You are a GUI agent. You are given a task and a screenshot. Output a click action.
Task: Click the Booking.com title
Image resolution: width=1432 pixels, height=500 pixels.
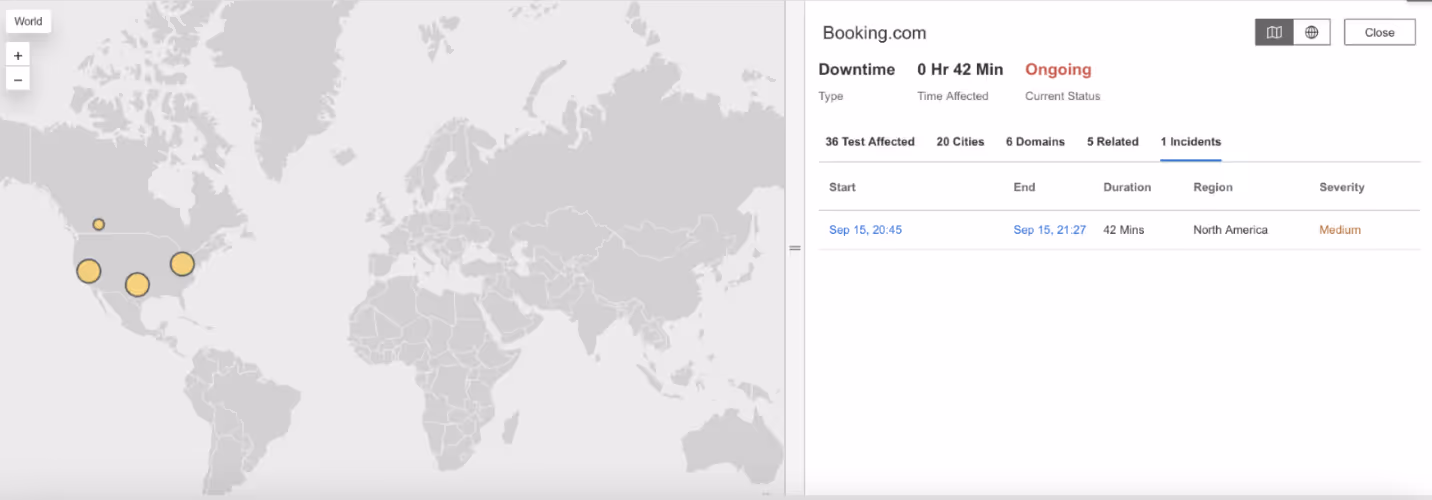(874, 33)
